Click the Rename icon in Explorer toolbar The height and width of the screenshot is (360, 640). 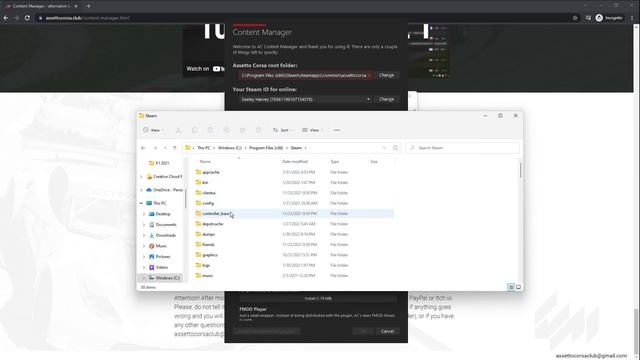[226, 130]
